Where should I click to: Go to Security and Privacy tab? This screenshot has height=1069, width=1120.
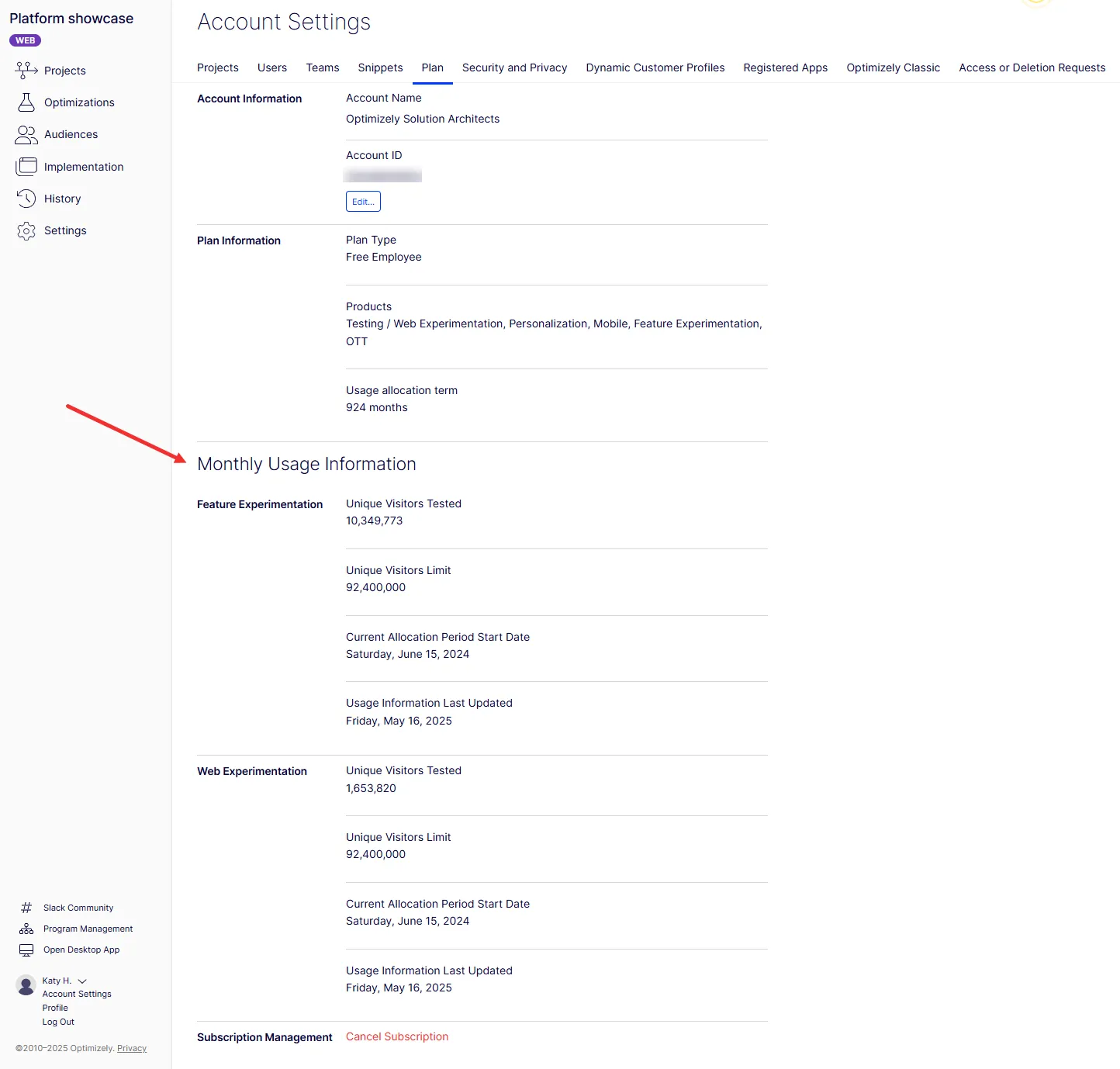(x=515, y=67)
